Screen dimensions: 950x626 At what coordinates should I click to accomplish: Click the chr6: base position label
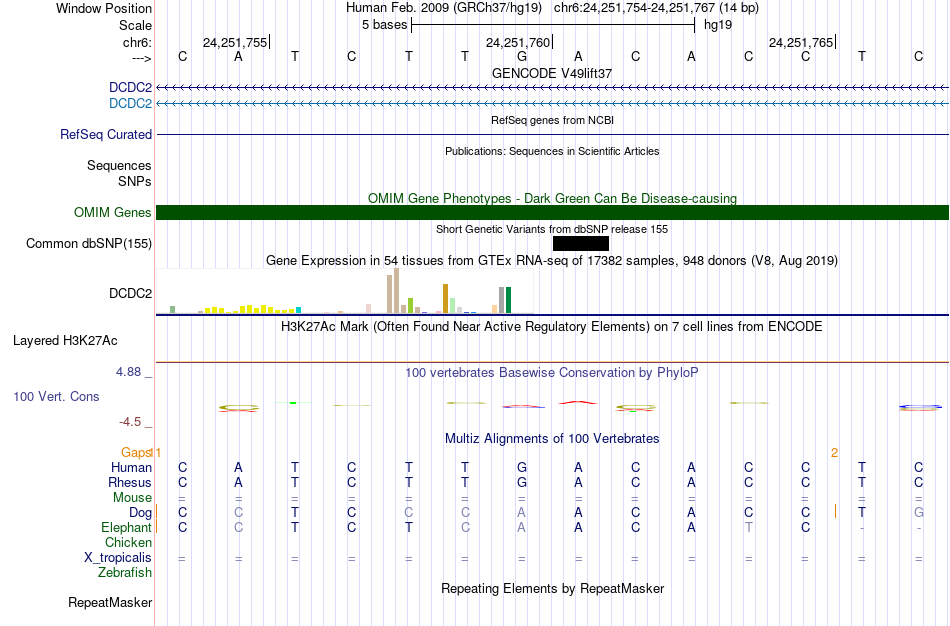(x=138, y=42)
